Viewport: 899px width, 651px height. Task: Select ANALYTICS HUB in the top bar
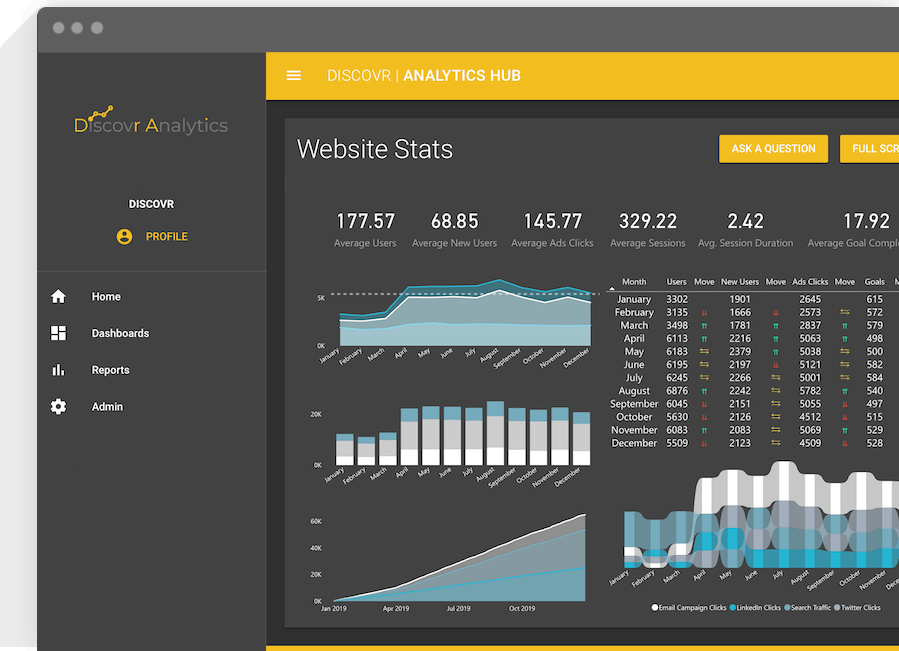tap(463, 75)
